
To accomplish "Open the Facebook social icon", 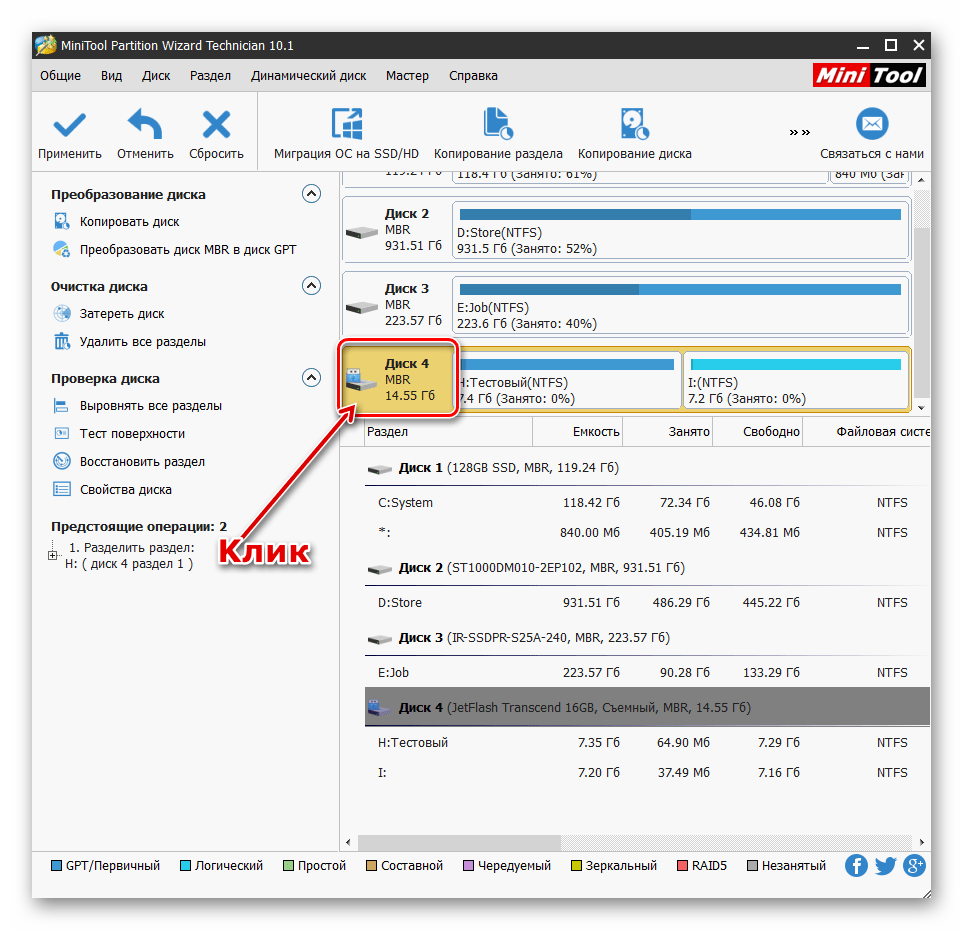I will click(x=856, y=866).
